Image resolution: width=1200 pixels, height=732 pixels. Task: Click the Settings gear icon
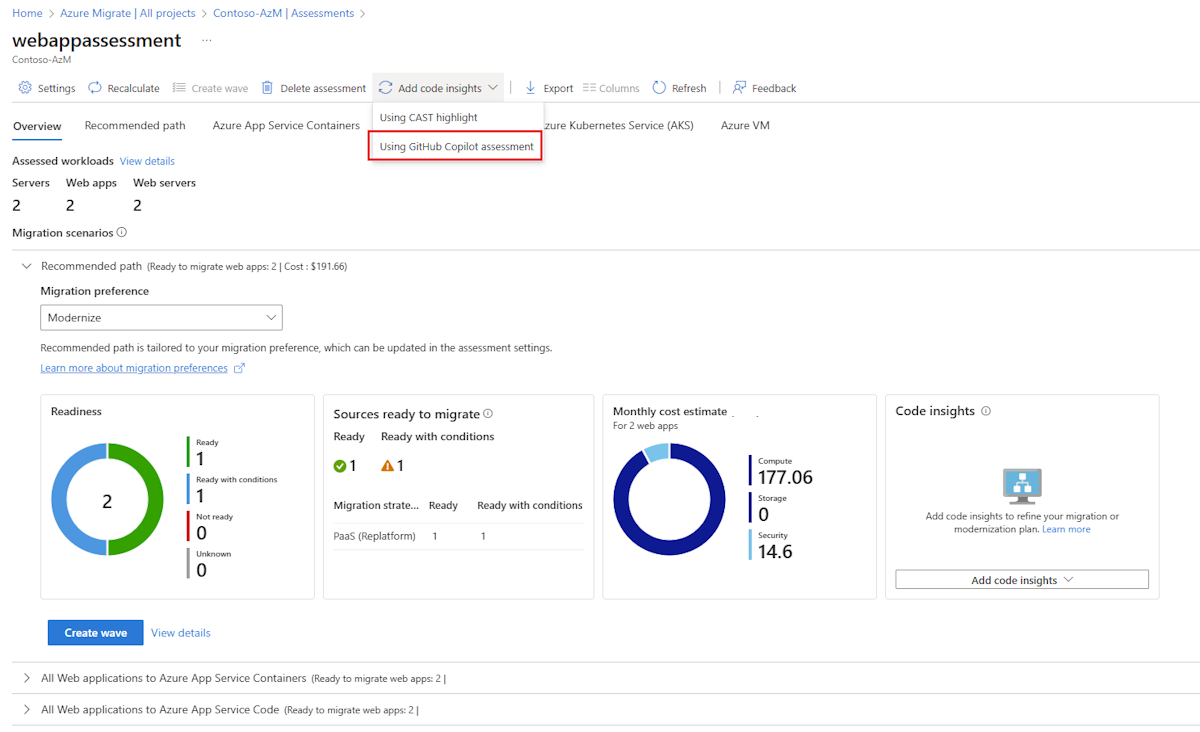(25, 88)
